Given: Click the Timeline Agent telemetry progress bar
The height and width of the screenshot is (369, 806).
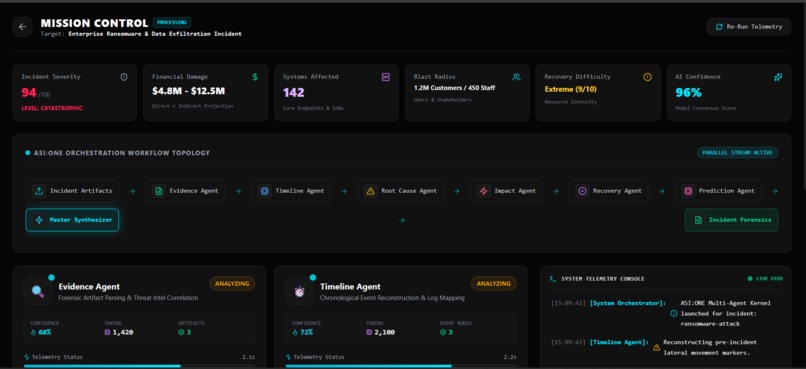Looking at the screenshot, I should [x=401, y=366].
